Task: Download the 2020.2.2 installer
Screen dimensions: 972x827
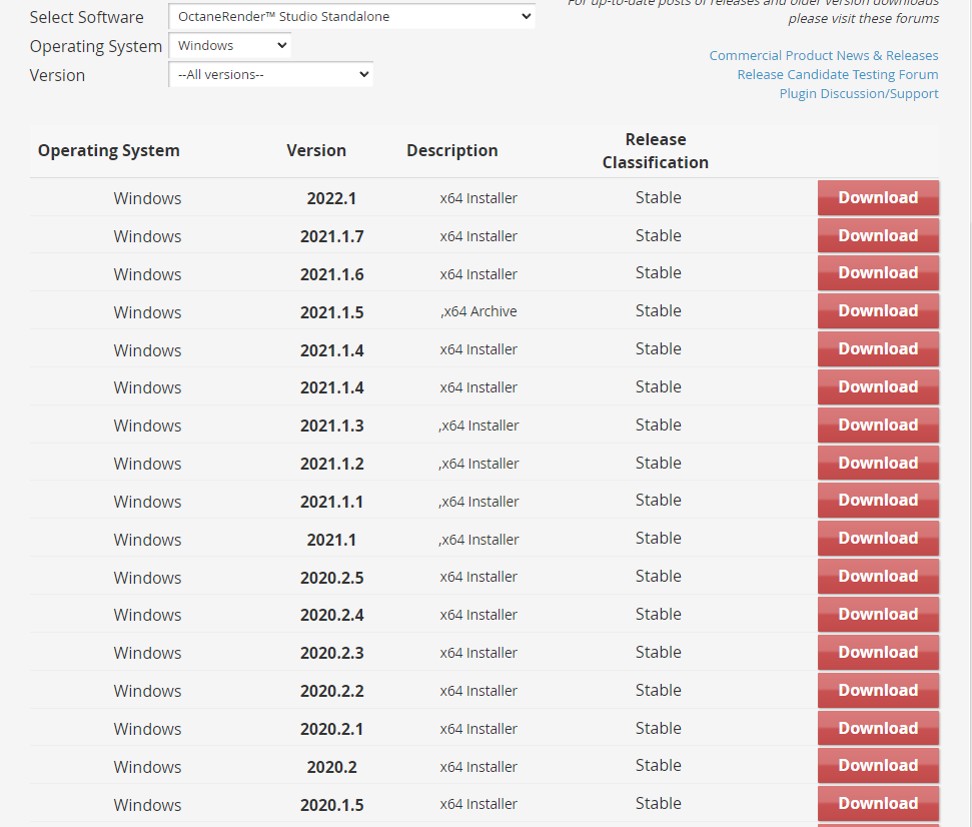Action: pos(878,690)
